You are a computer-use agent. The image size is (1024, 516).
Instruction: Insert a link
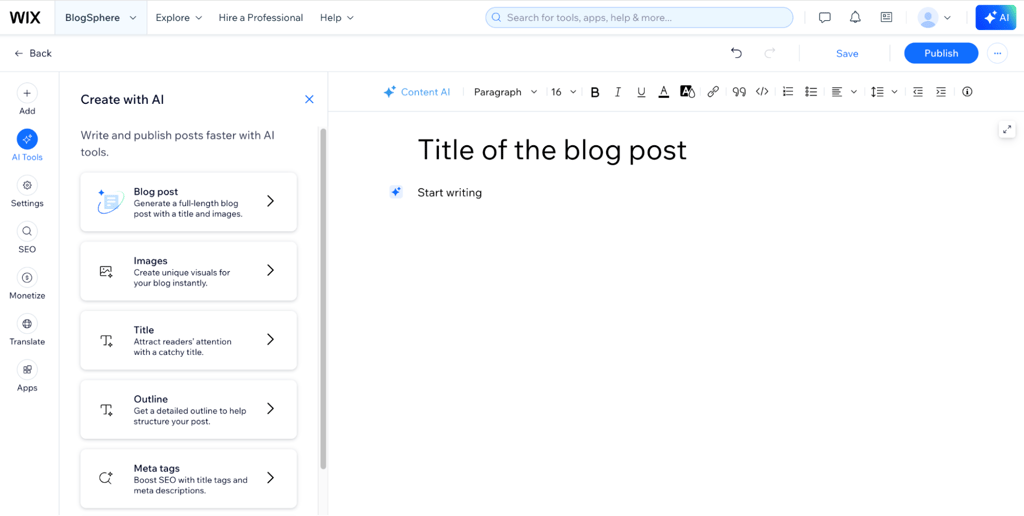(x=713, y=92)
